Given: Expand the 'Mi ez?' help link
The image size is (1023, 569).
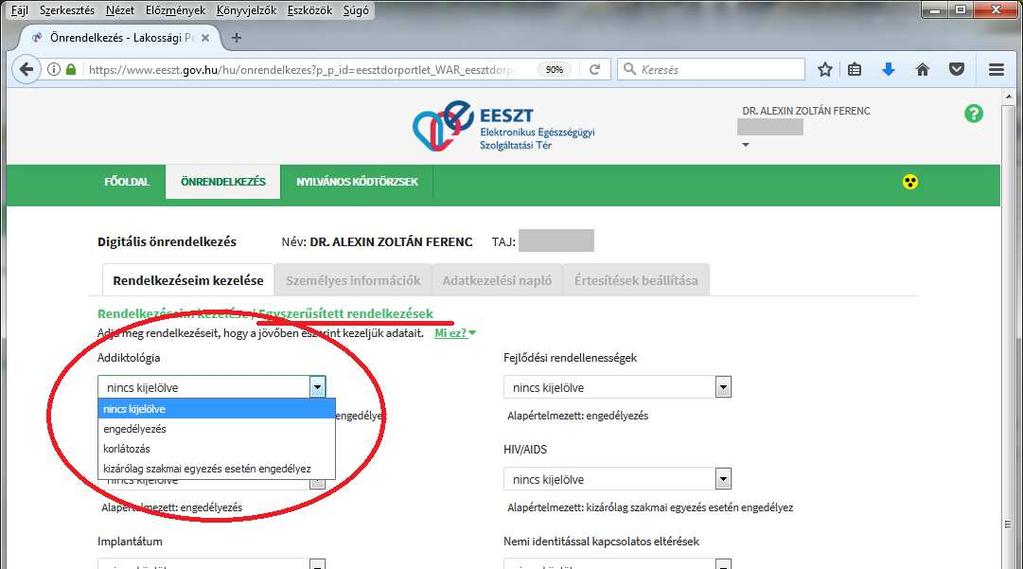Looking at the screenshot, I should (x=455, y=333).
